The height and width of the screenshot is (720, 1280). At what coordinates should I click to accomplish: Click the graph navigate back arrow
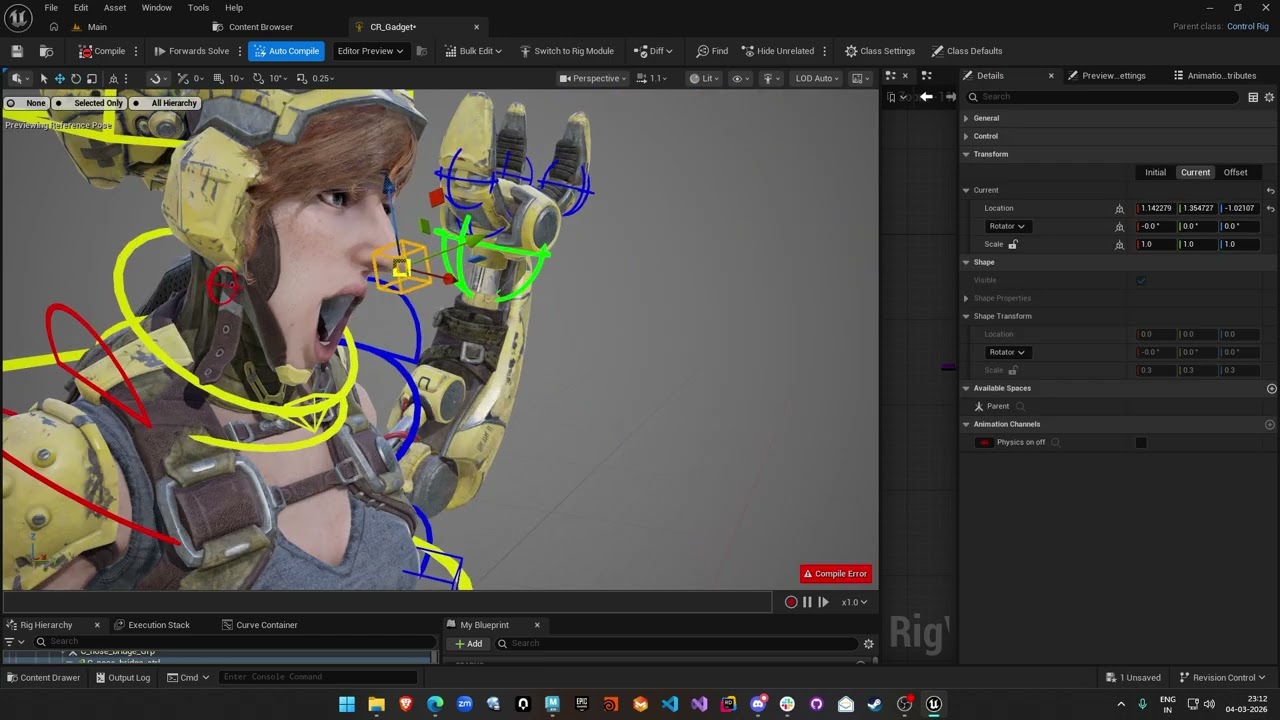click(926, 96)
